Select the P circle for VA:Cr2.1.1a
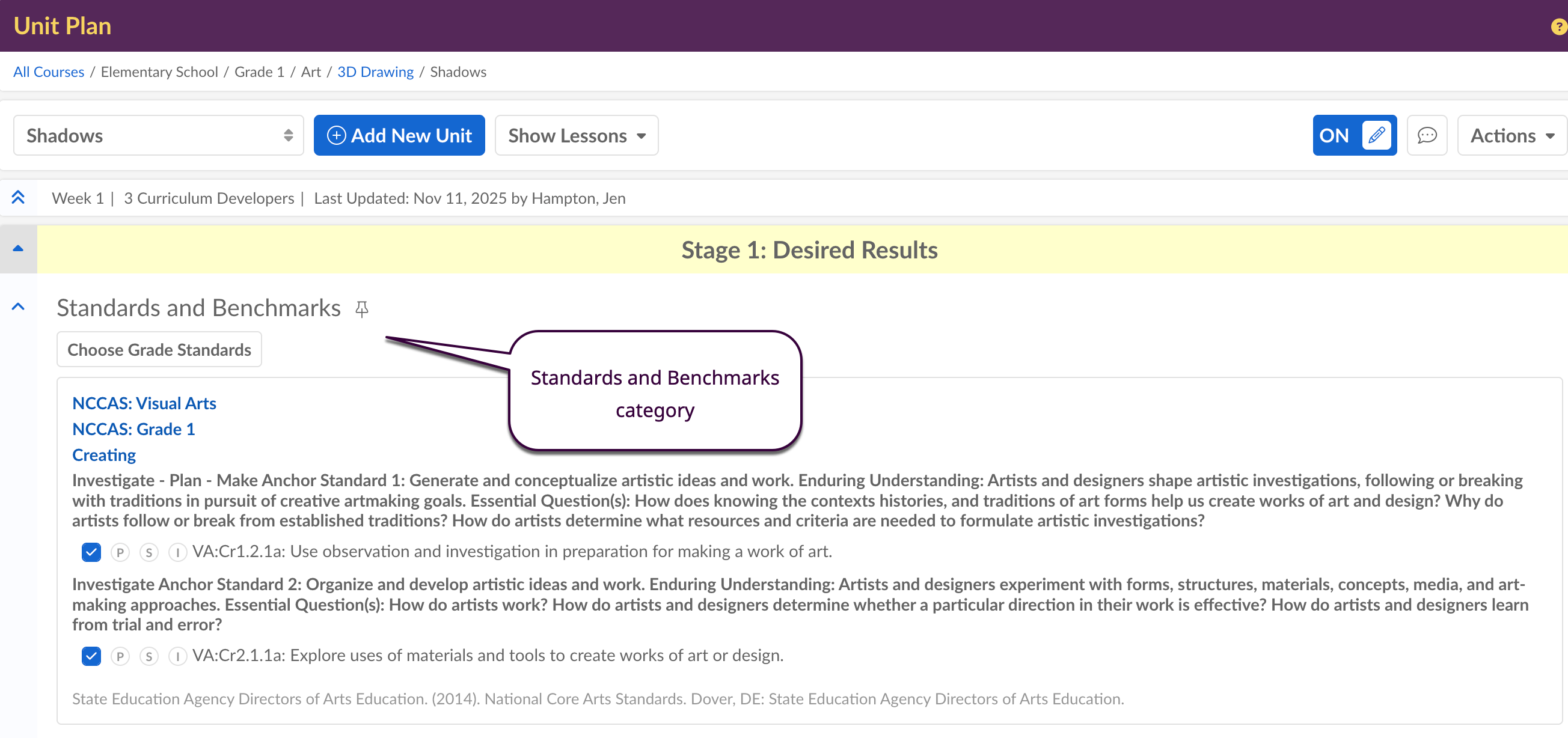 coord(120,656)
